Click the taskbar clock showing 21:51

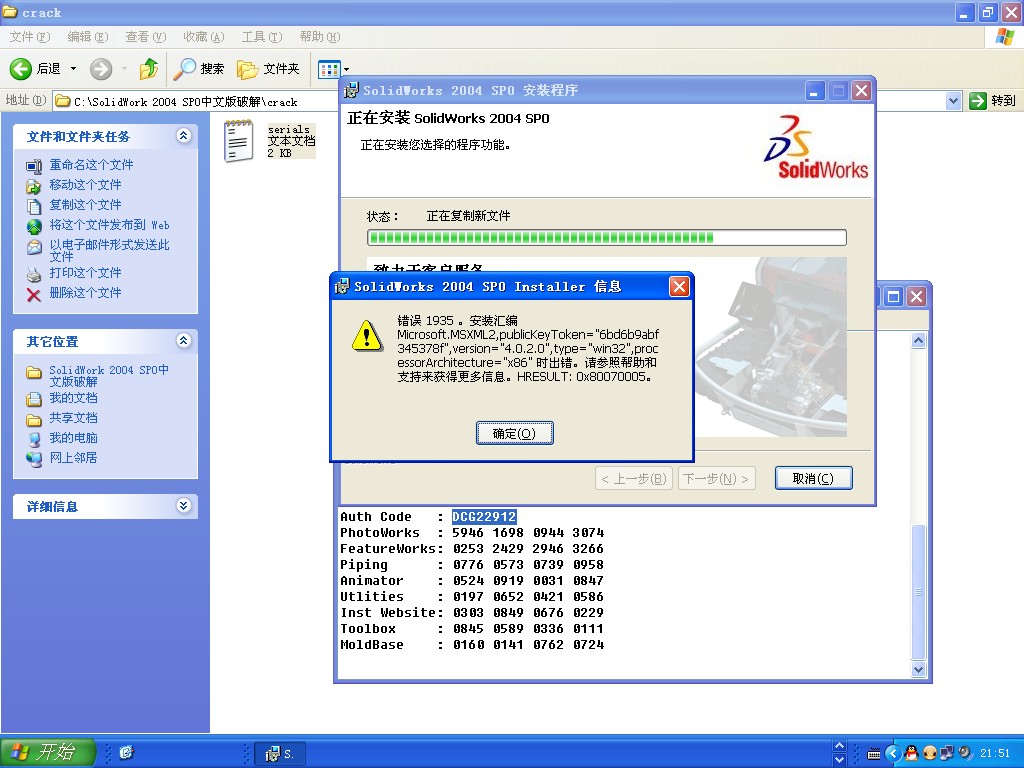click(995, 753)
